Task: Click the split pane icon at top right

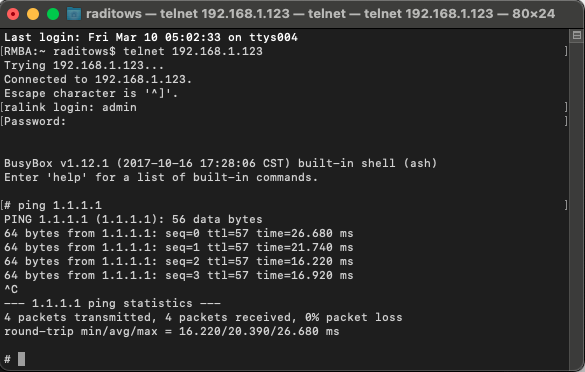Action: [x=577, y=35]
